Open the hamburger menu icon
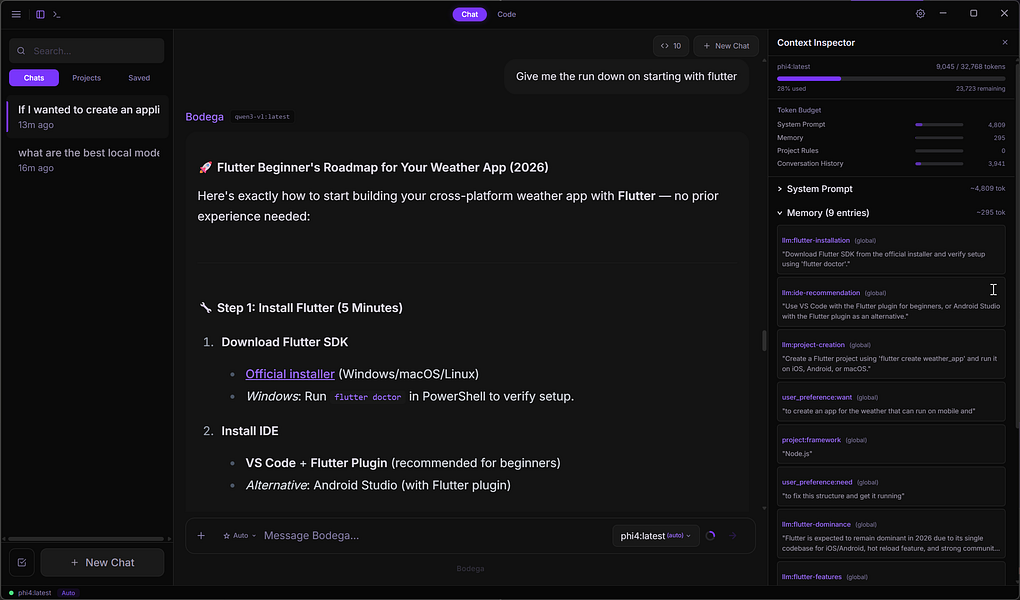 coord(16,14)
